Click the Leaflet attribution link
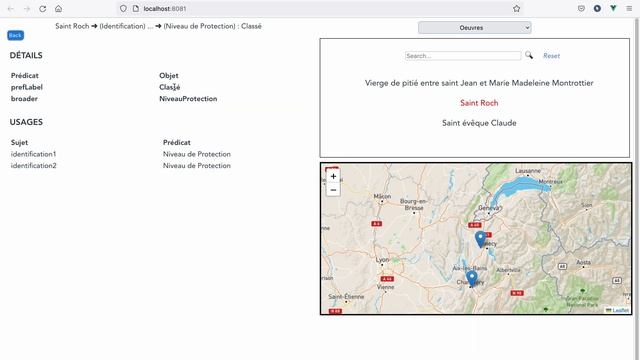 [x=620, y=311]
